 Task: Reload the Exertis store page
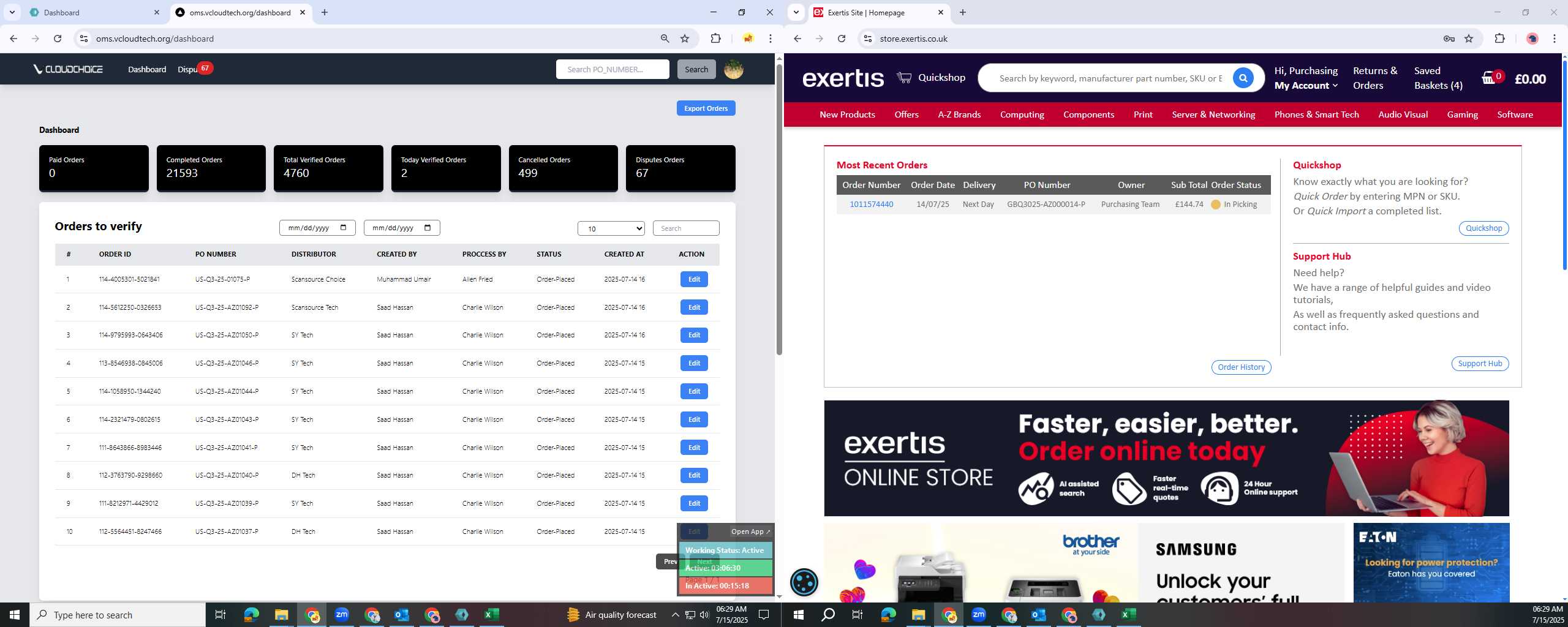pyautogui.click(x=842, y=39)
